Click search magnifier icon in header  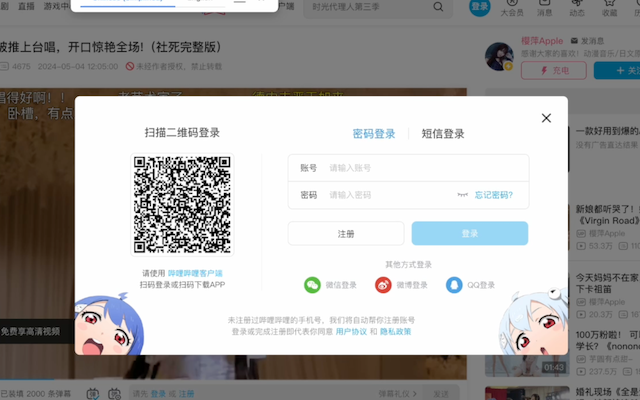[x=438, y=7]
